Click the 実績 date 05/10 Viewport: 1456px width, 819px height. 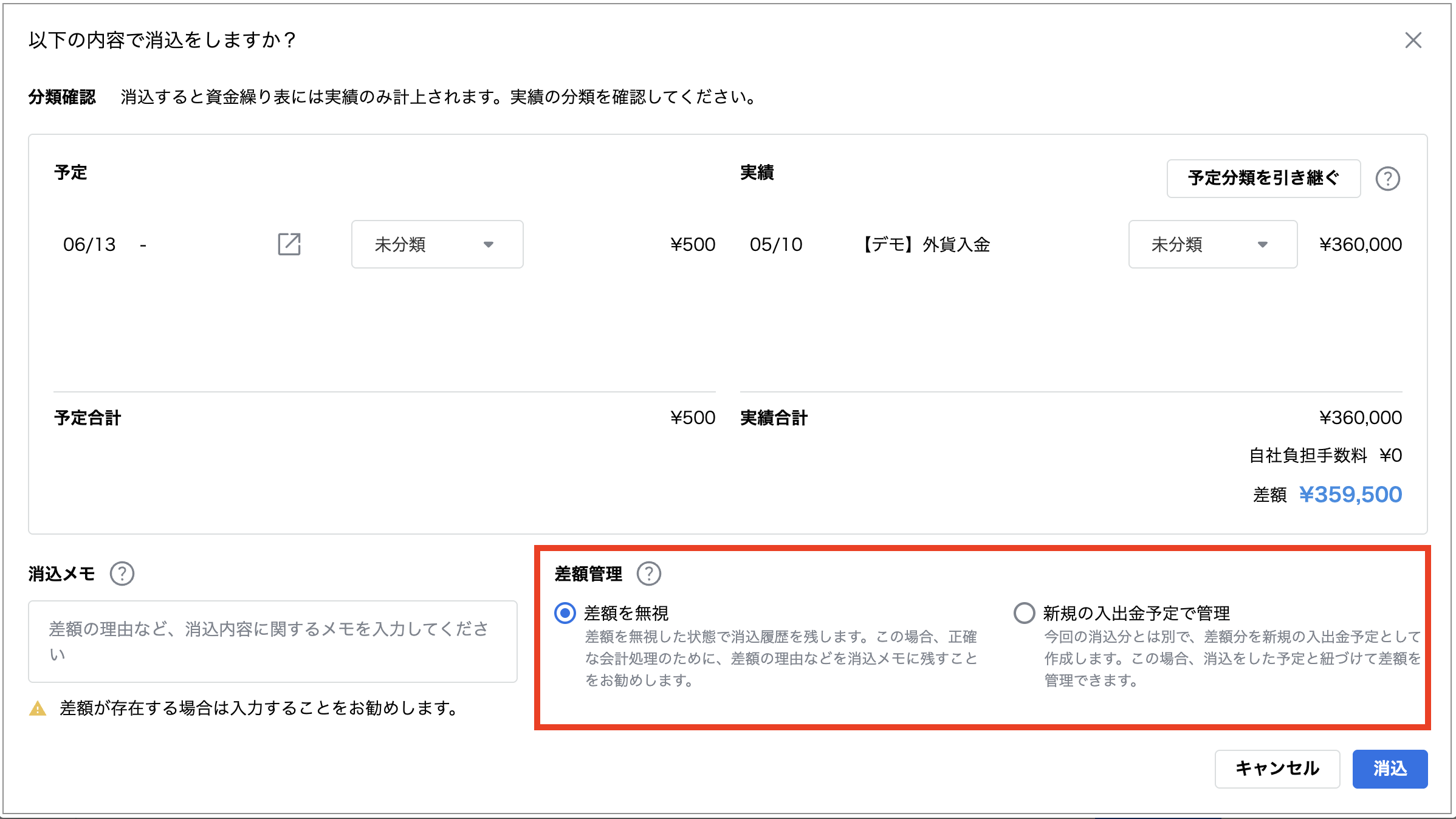(776, 244)
